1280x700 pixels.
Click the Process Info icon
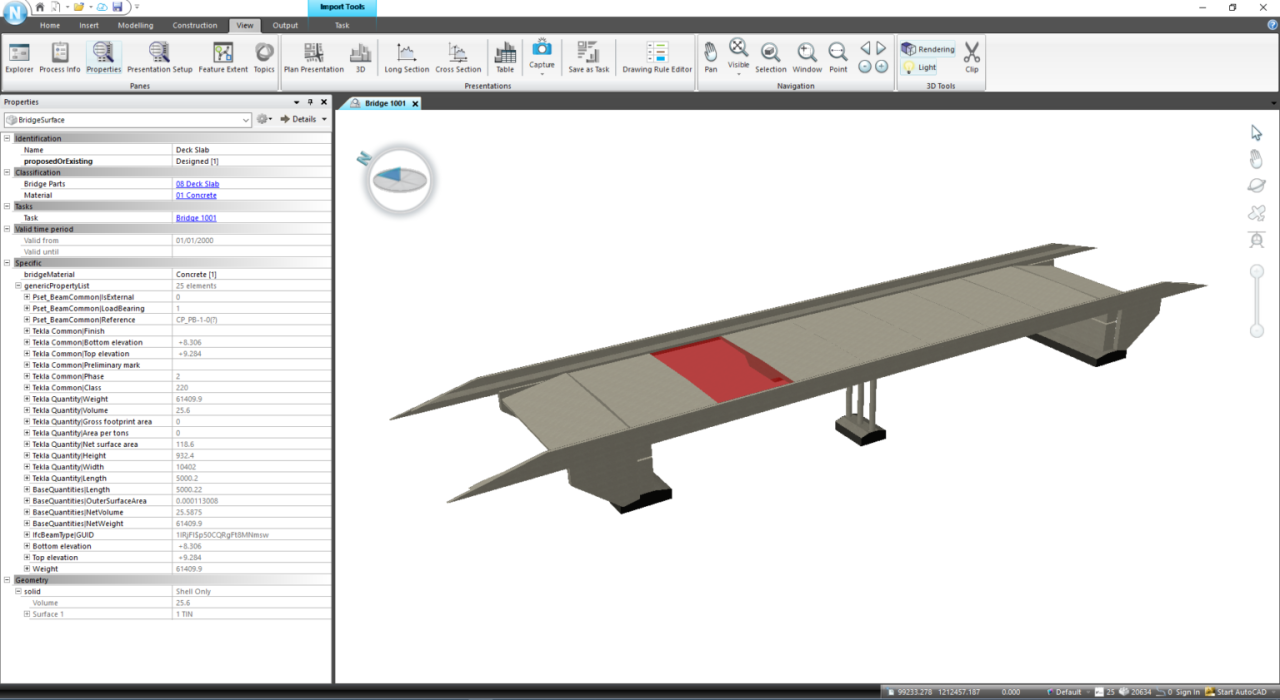(x=60, y=57)
